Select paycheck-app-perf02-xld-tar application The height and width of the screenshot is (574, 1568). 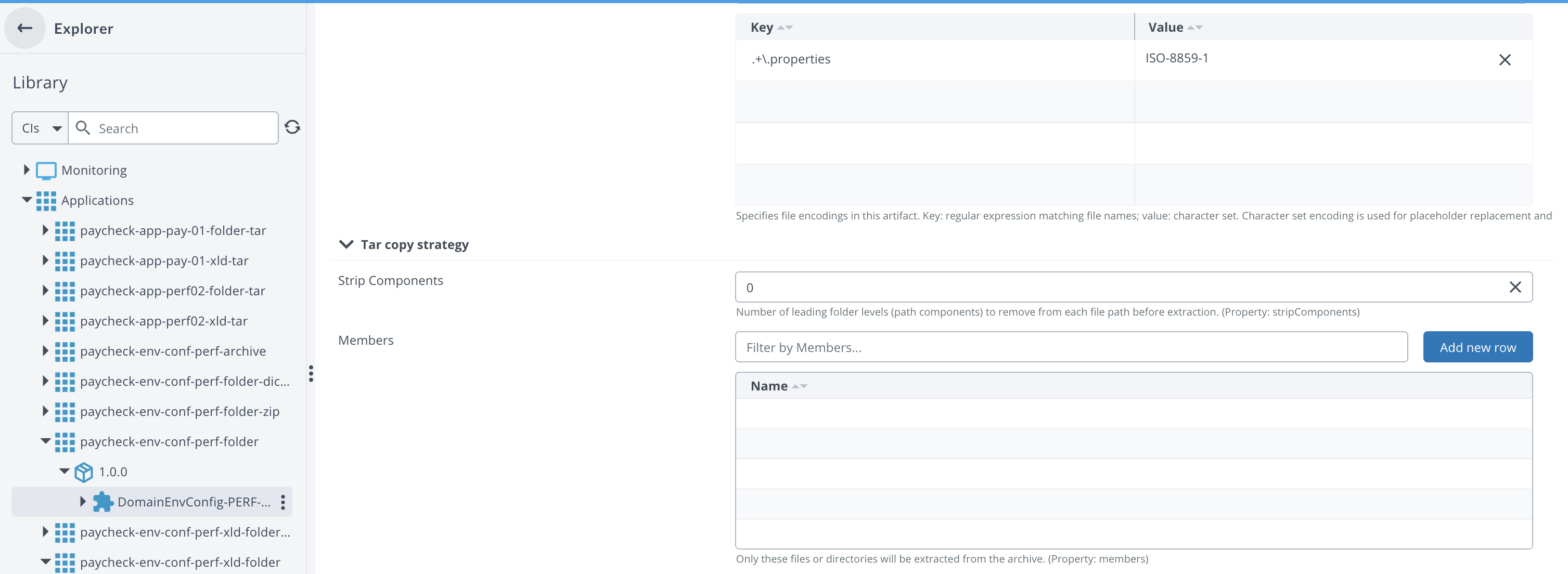click(164, 321)
